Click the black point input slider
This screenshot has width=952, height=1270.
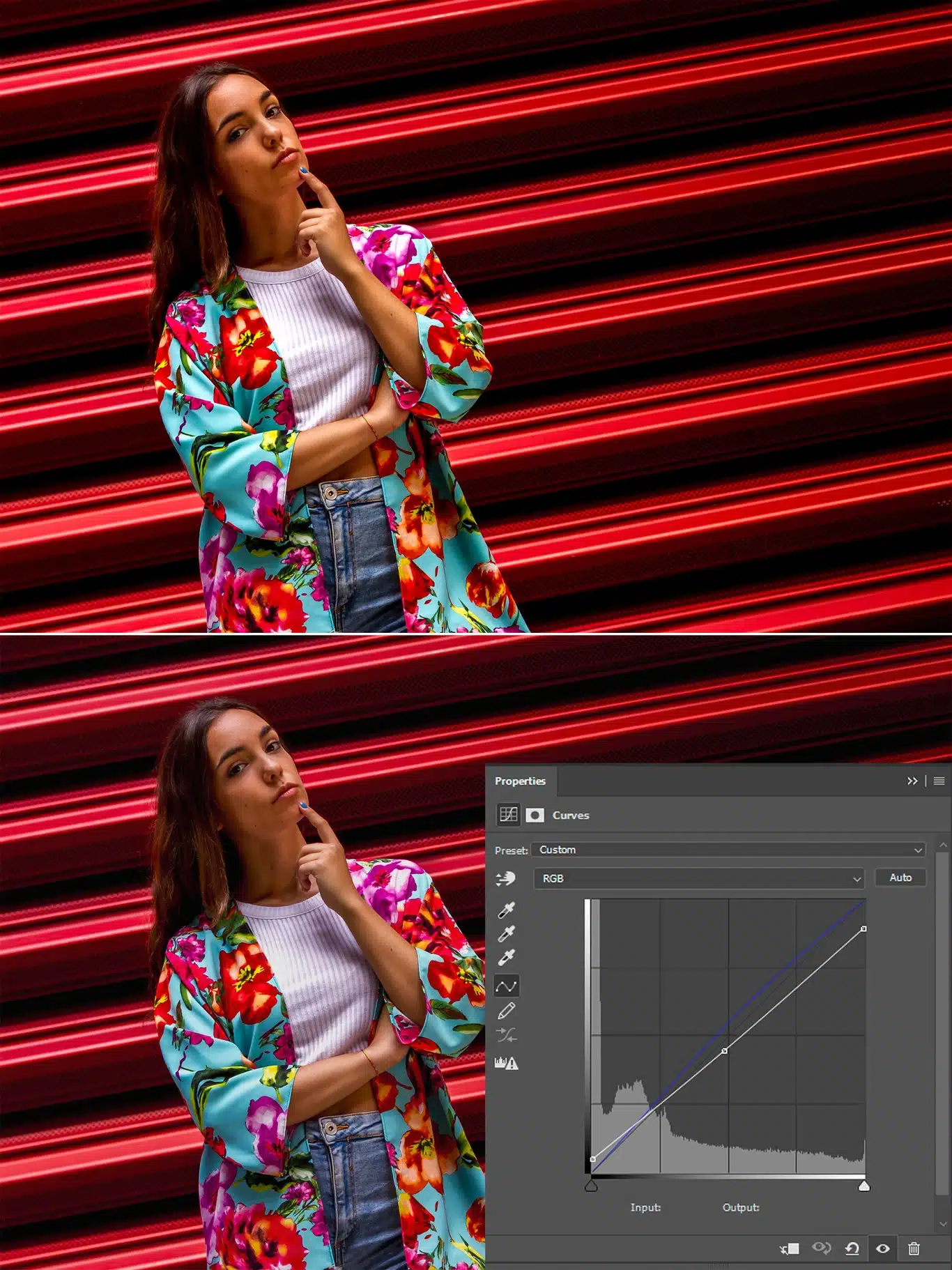[591, 1185]
